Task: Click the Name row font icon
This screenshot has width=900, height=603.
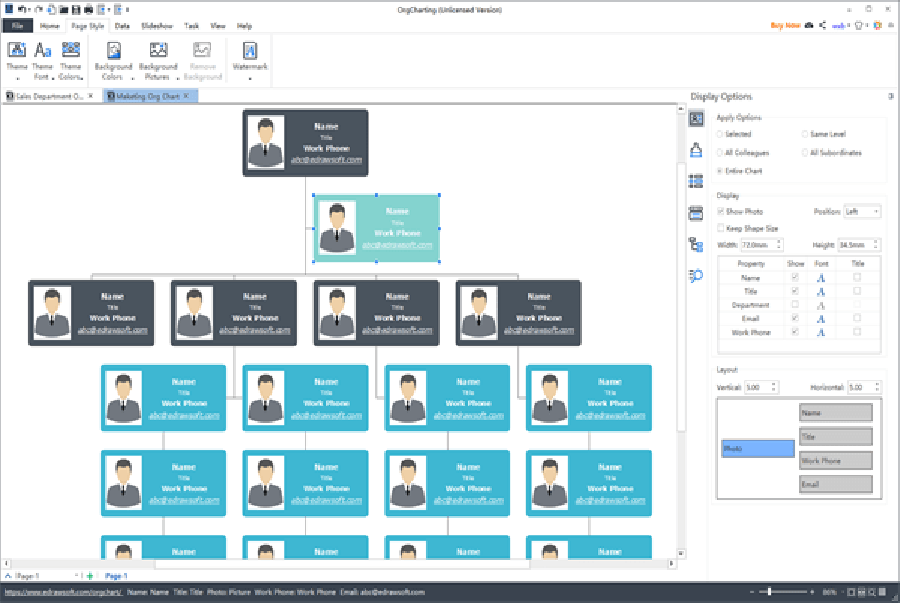Action: click(x=821, y=277)
